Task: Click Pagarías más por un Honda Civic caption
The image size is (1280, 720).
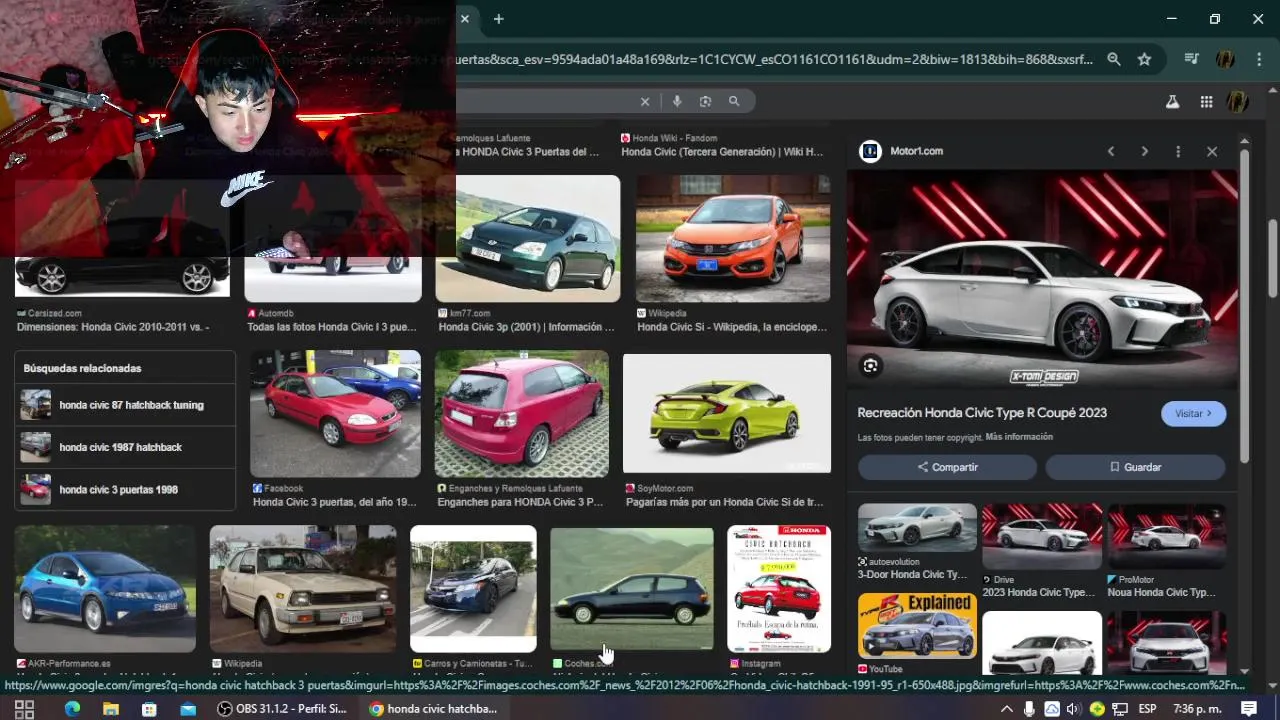Action: pyautogui.click(x=725, y=502)
